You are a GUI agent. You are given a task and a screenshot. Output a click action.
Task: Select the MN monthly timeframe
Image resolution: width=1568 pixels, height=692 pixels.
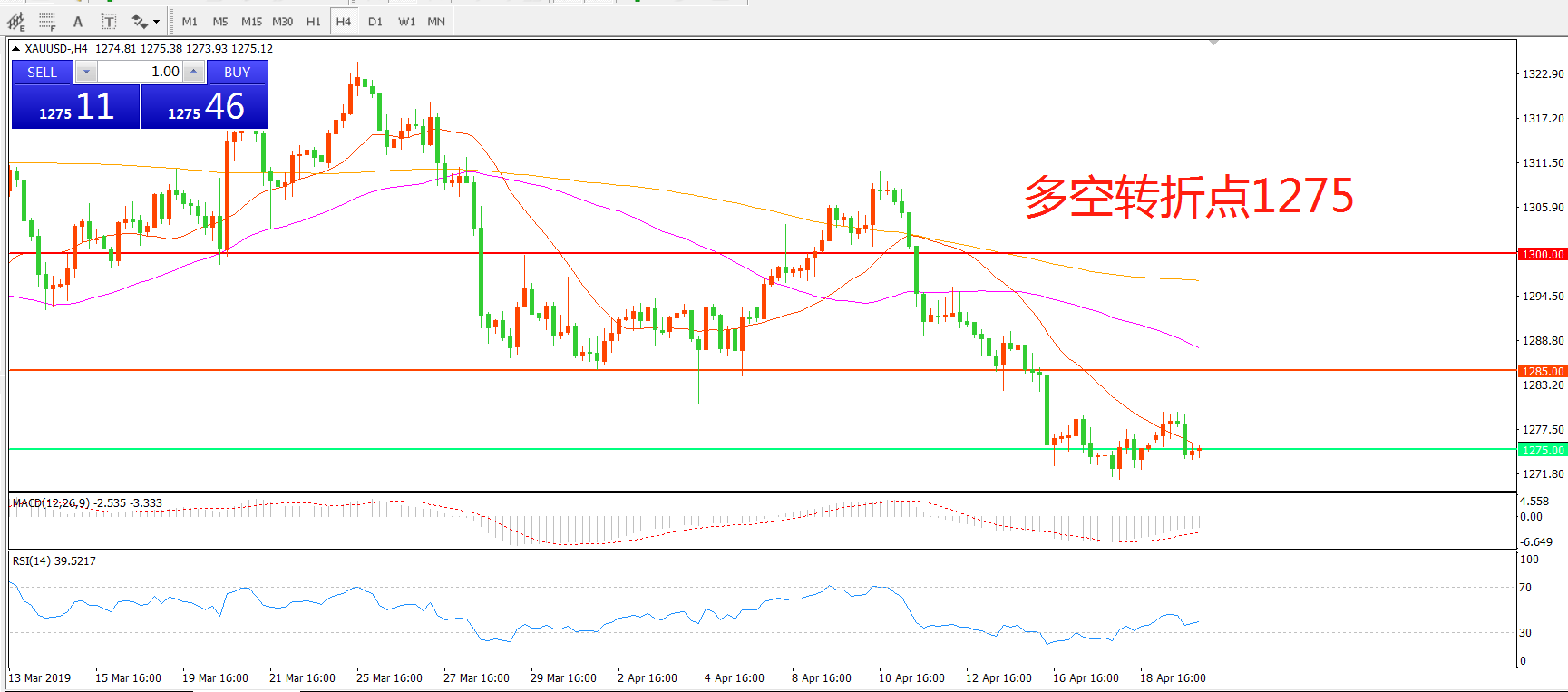point(436,22)
